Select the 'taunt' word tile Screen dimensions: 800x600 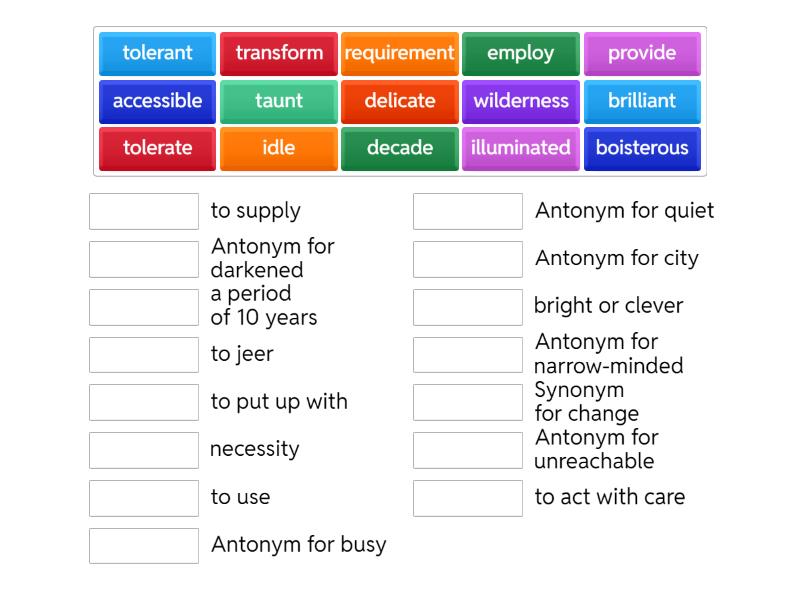click(x=279, y=101)
